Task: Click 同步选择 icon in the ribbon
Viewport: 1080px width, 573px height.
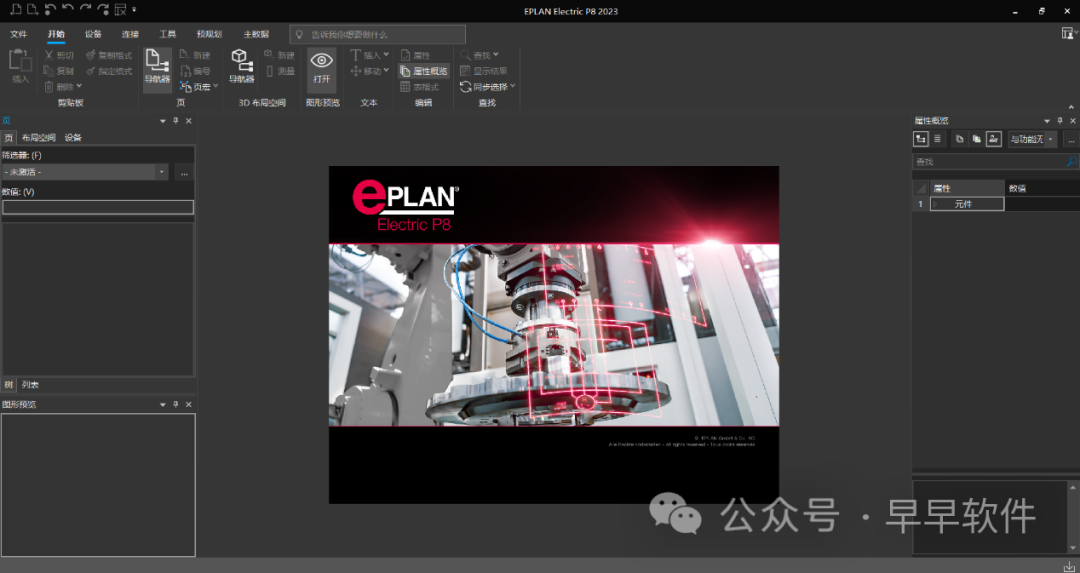Action: [465, 87]
